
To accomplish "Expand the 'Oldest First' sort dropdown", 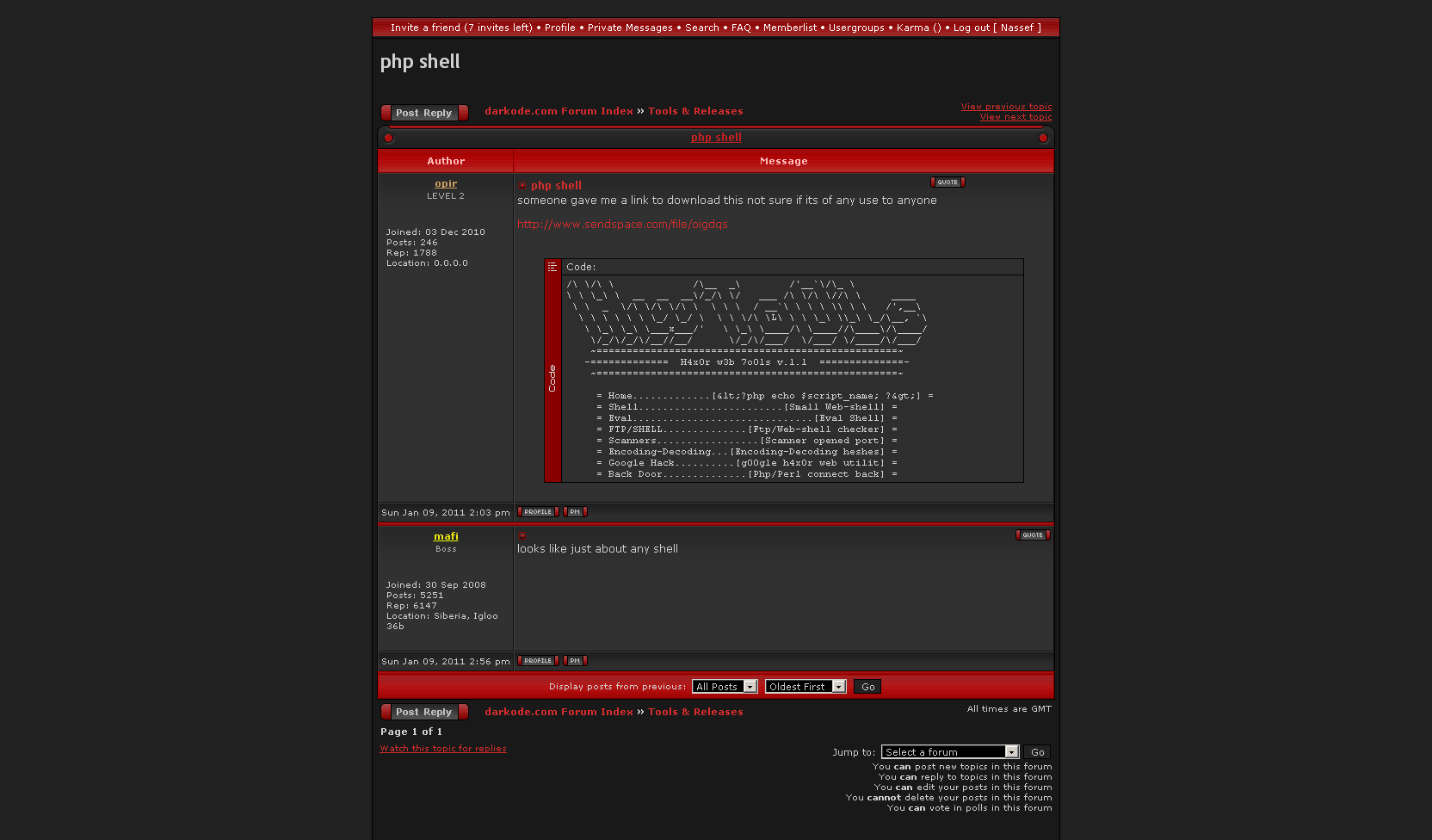I will tap(805, 687).
